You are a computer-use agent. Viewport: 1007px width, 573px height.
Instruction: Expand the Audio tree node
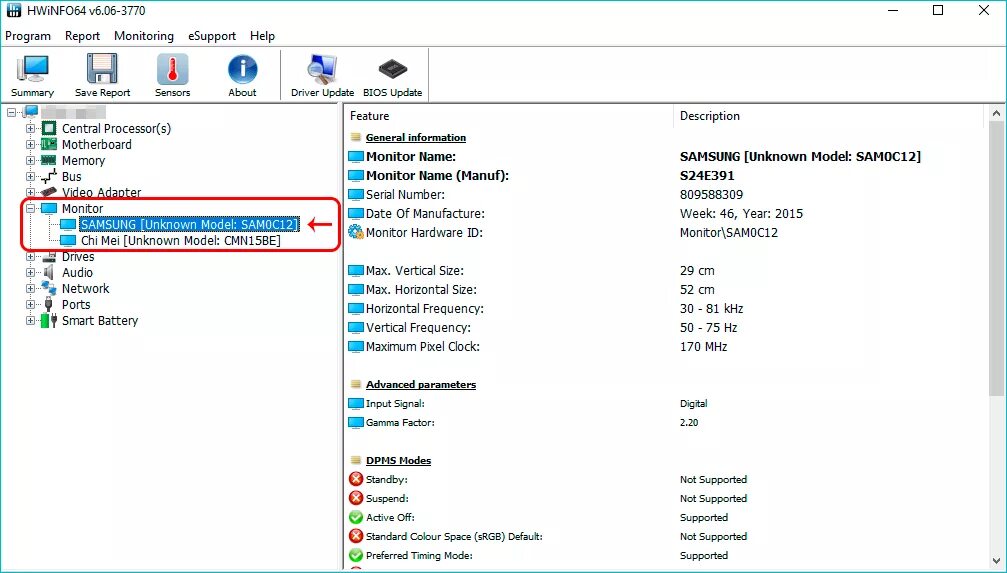(30, 272)
